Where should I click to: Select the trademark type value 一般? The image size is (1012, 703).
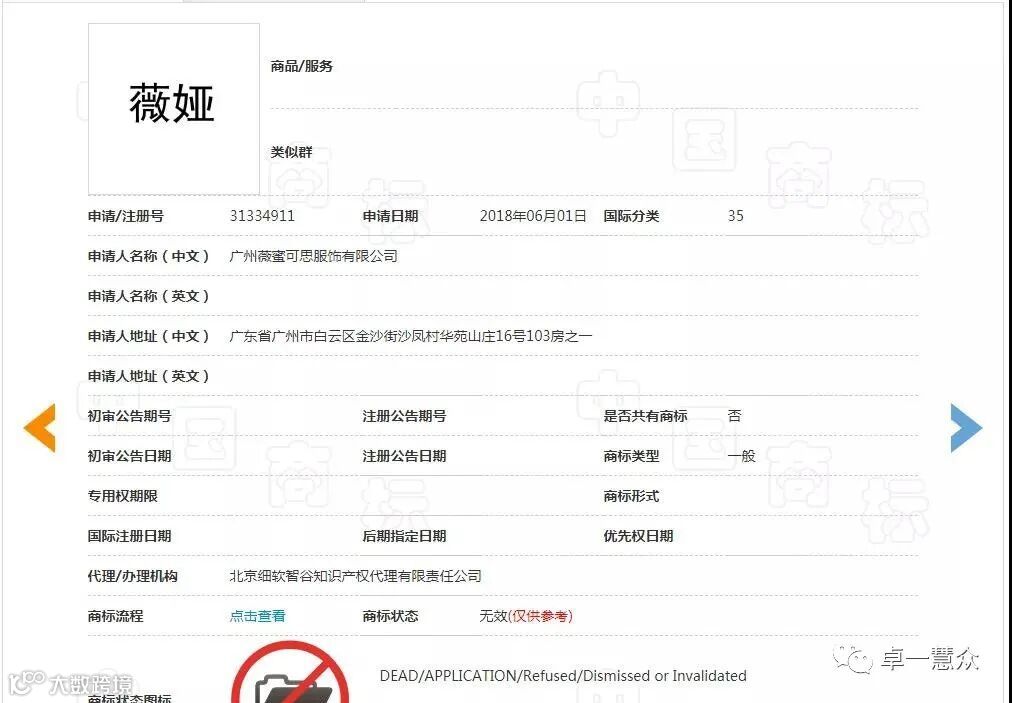pyautogui.click(x=742, y=456)
